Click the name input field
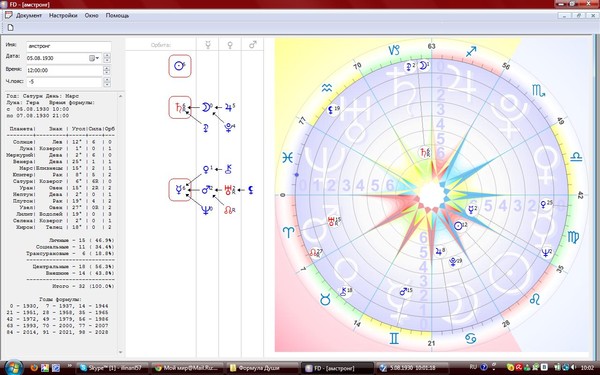Screen dimensions: 600x375 coord(68,46)
